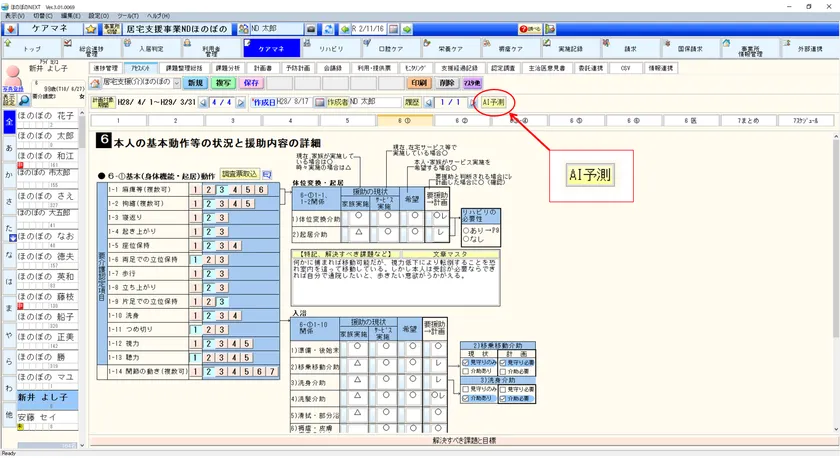This screenshot has width=840, height=458.
Task: Click the staff icon beside ND 太郎
Action: coord(243,29)
